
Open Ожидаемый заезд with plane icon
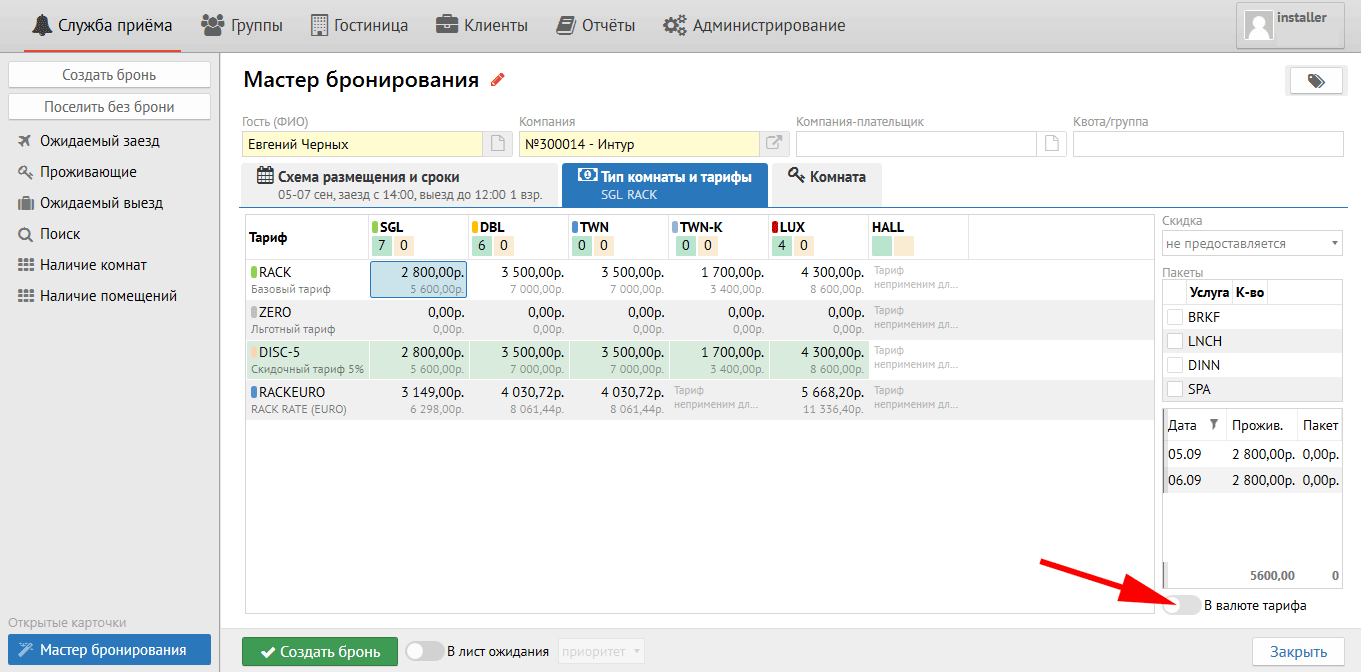[99, 141]
